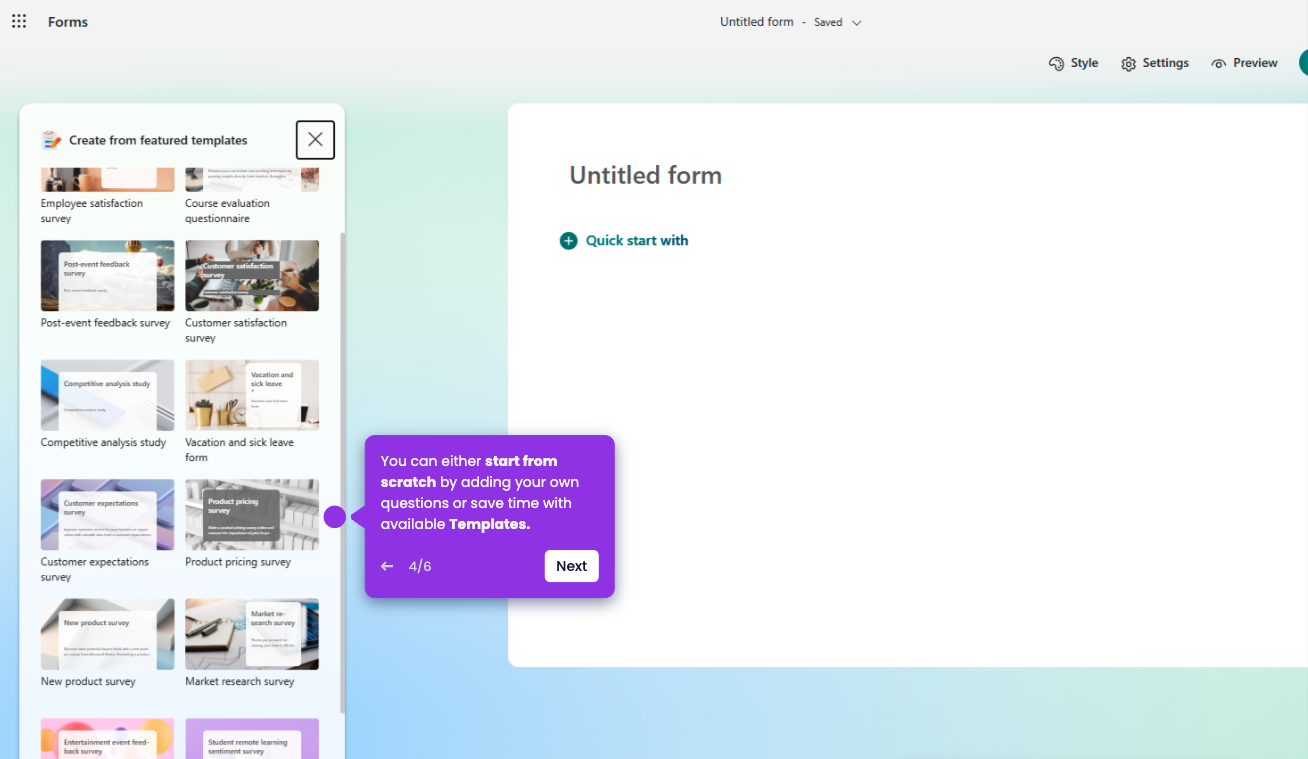This screenshot has width=1308, height=759.
Task: Click the featured templates notepad icon
Action: click(x=51, y=140)
